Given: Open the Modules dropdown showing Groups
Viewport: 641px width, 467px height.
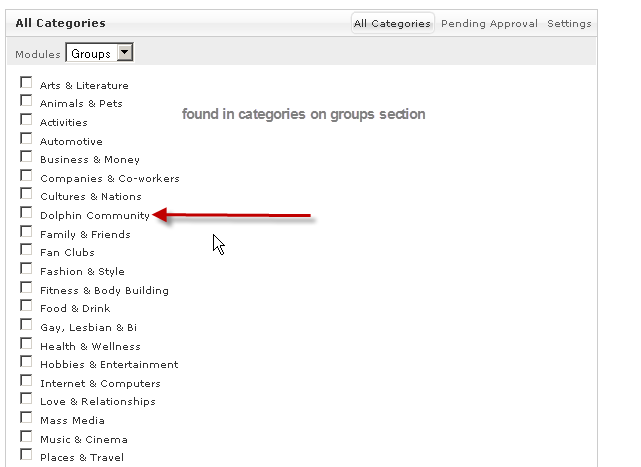Looking at the screenshot, I should (99, 53).
